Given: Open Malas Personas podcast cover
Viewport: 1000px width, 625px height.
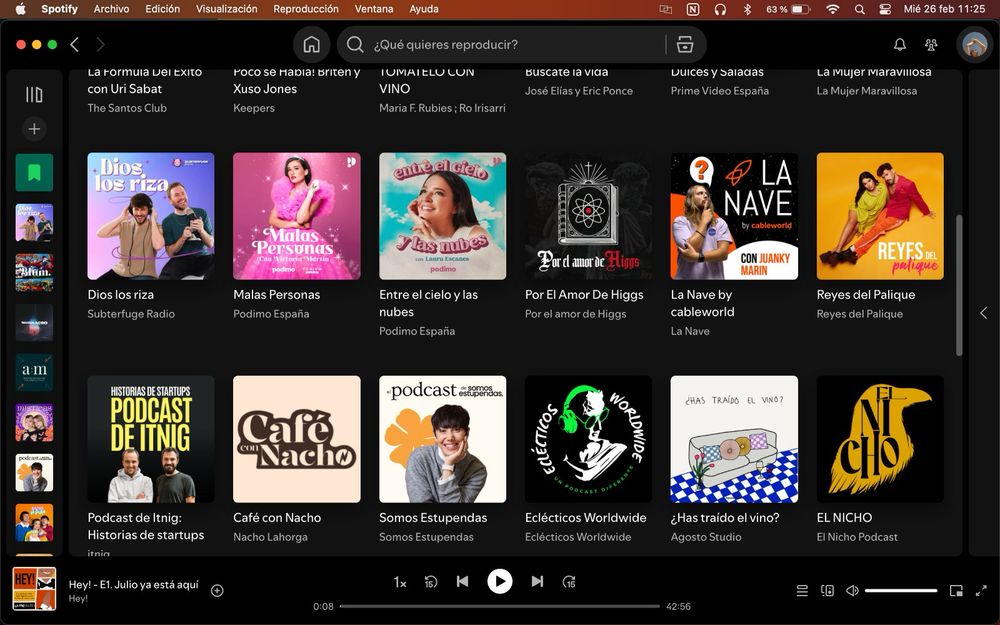Looking at the screenshot, I should click(297, 216).
